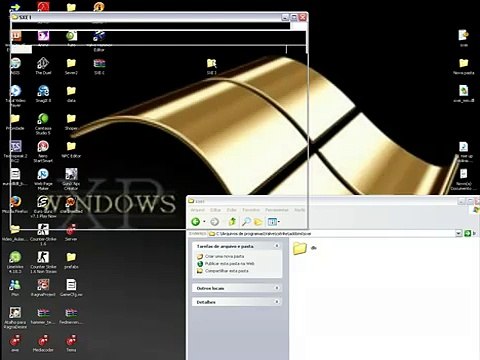Toggle Folders pane in Explorer toolbar
This screenshot has height=360, width=480.
point(258,222)
